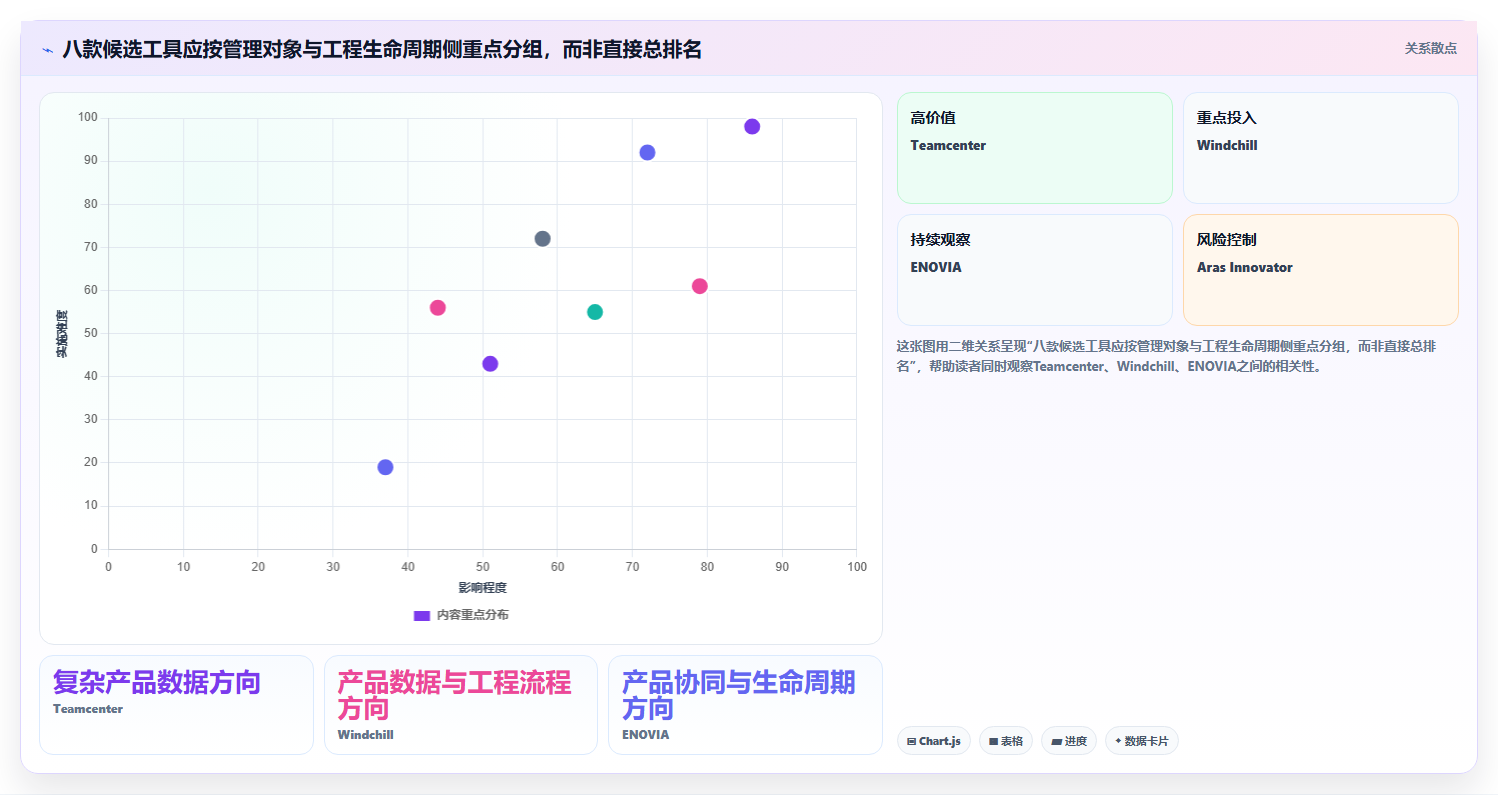Open the 重点投入 Windchill card
This screenshot has width=1498, height=795.
[1321, 148]
